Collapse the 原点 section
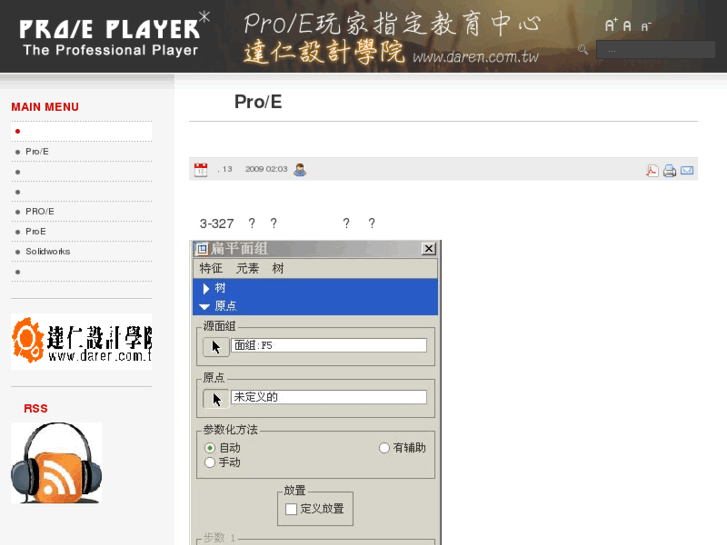Screen dimensions: 727x545 point(204,307)
